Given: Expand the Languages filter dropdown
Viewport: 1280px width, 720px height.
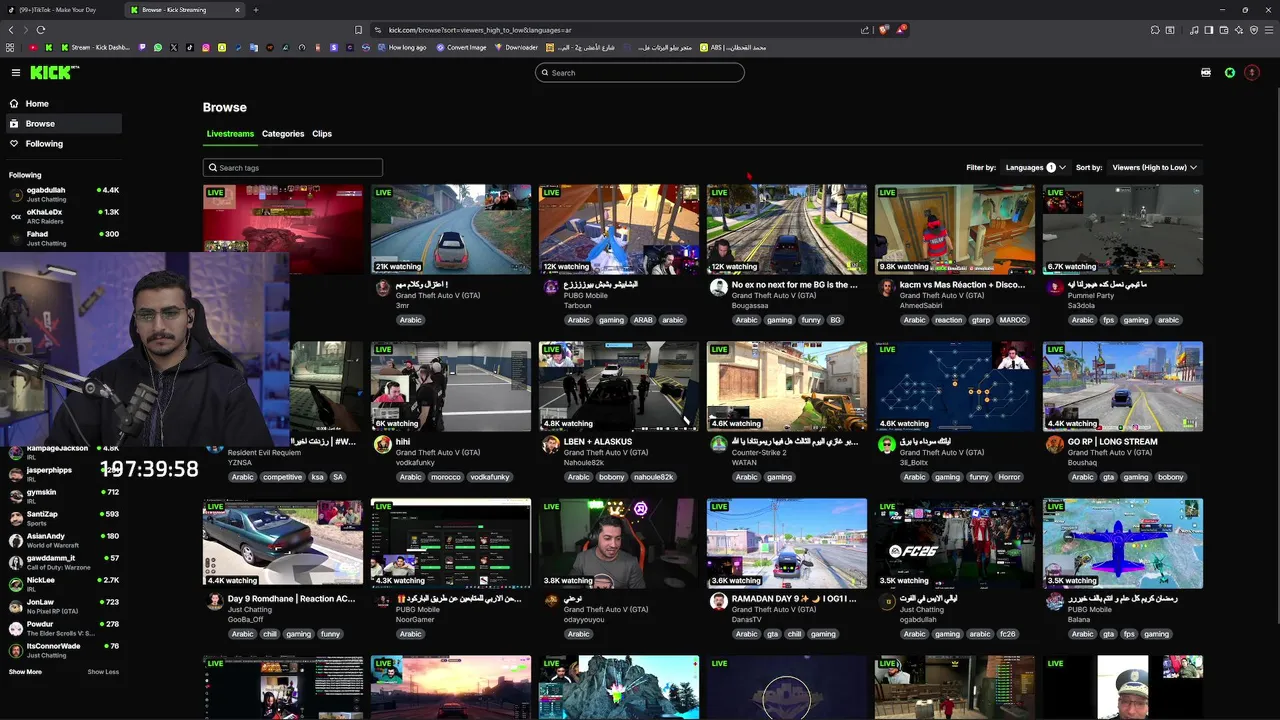Looking at the screenshot, I should 1036,168.
